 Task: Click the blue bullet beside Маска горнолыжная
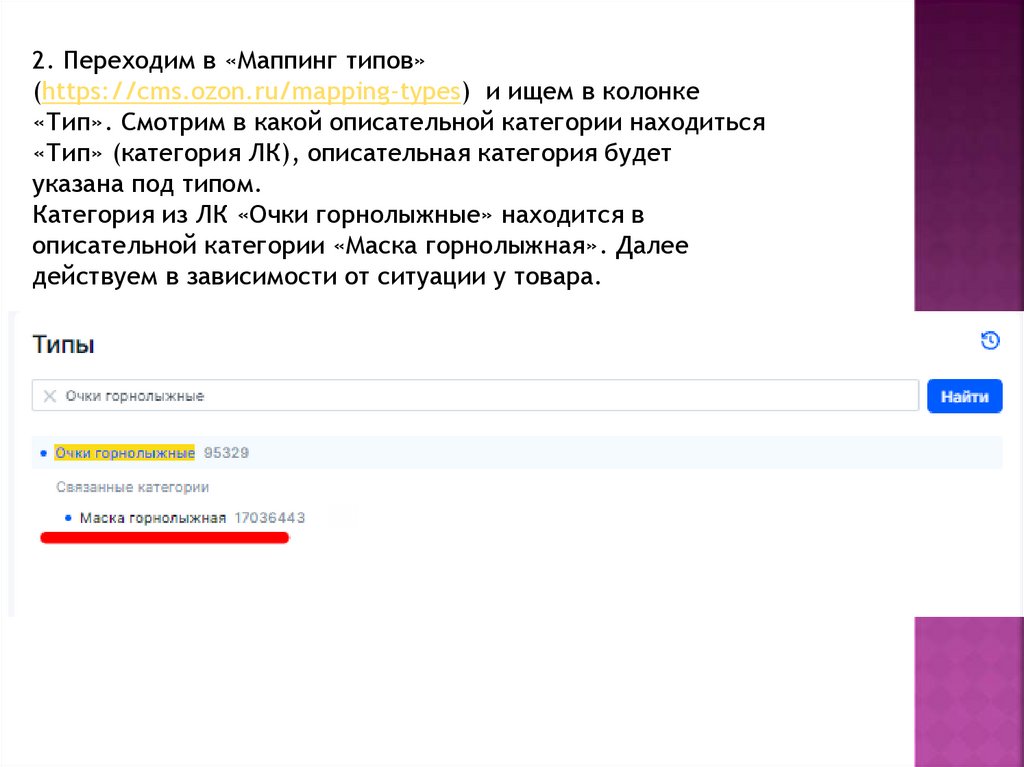(x=67, y=518)
